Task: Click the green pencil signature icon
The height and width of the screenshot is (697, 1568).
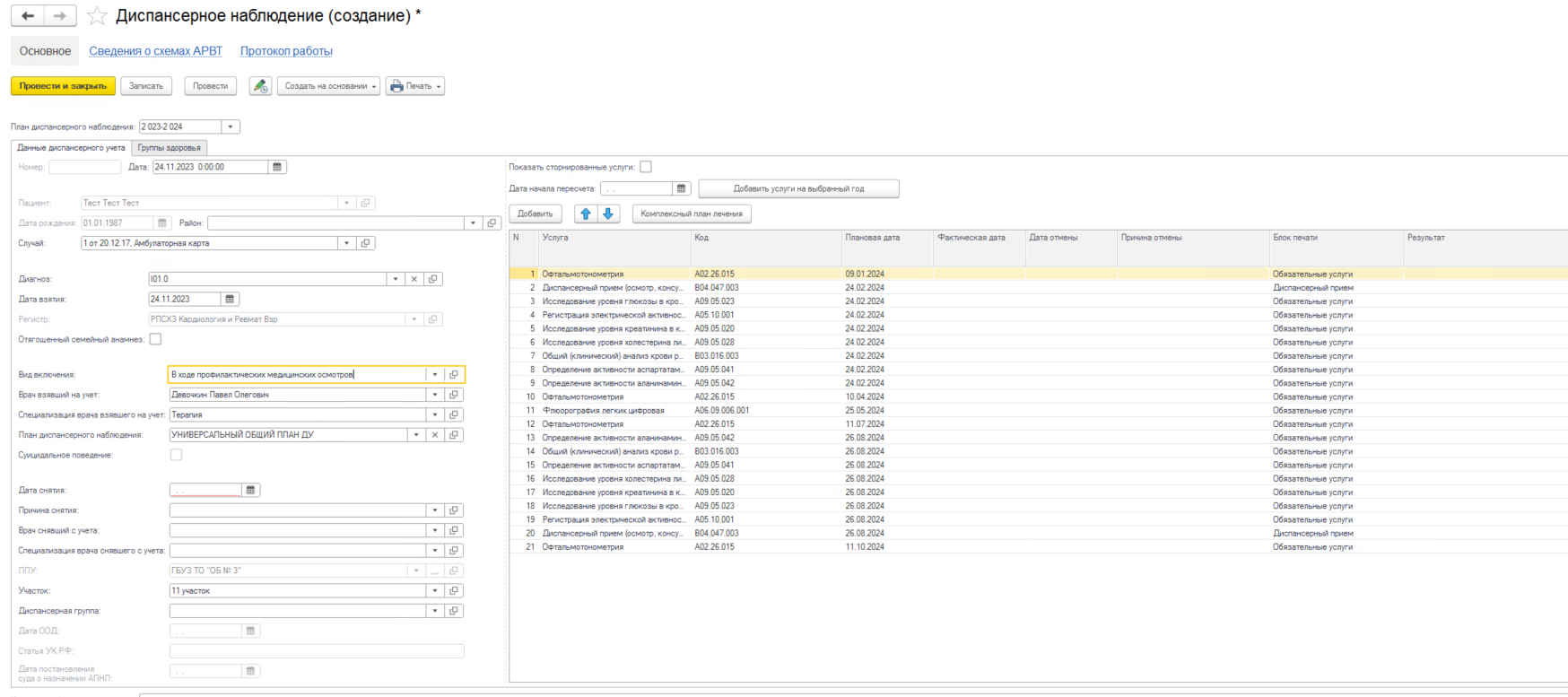Action: pos(260,86)
